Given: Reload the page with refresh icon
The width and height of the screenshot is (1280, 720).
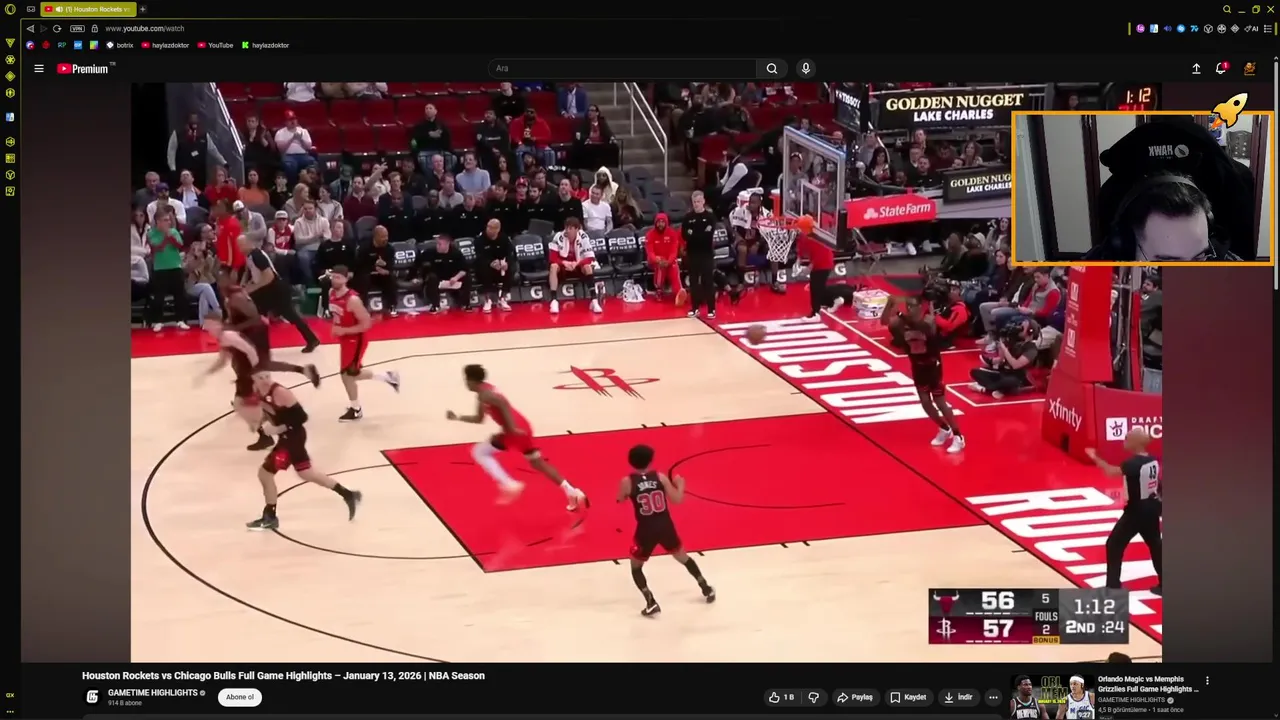Looking at the screenshot, I should pyautogui.click(x=57, y=28).
